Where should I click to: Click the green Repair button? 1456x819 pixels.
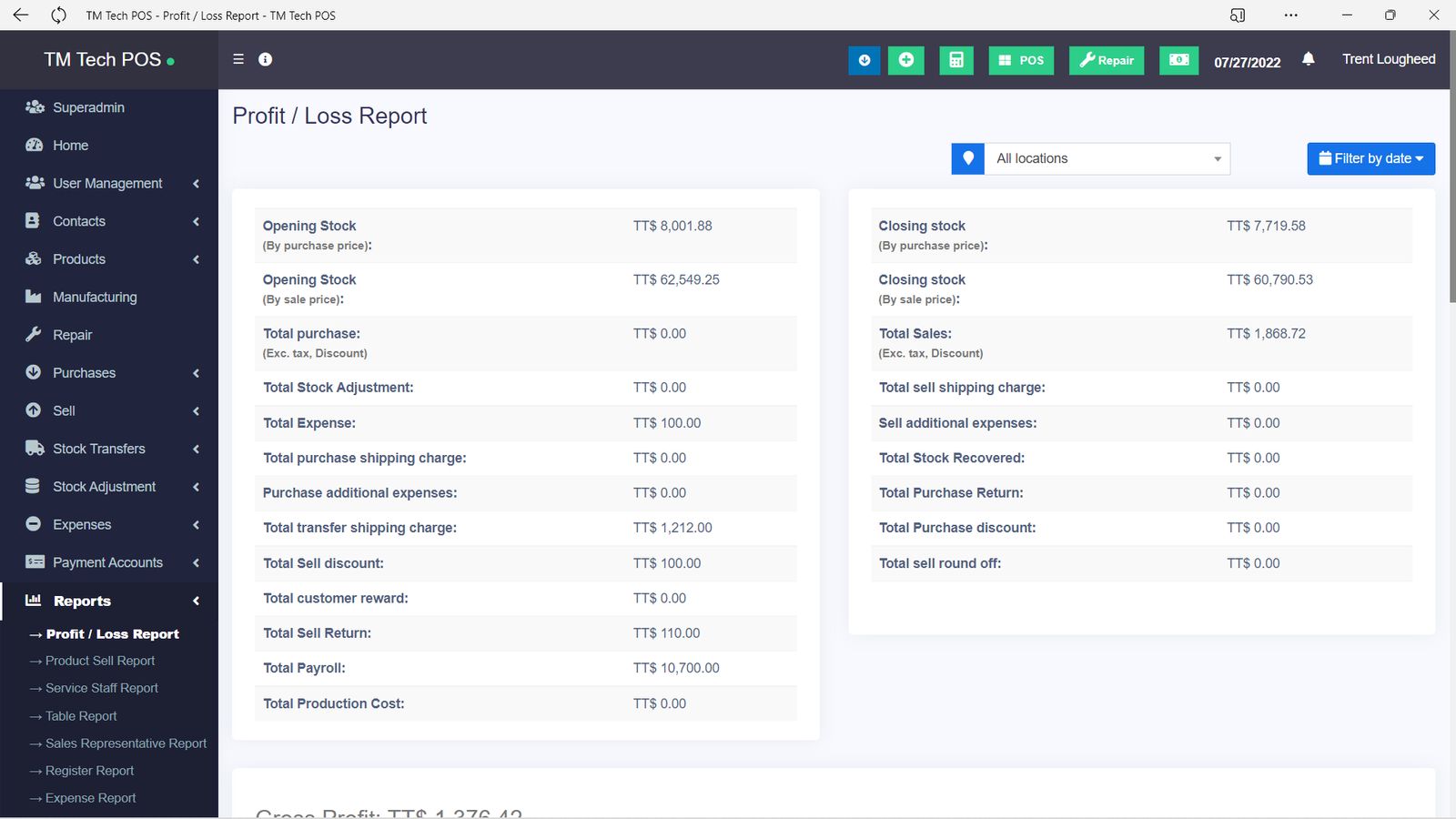tap(1107, 60)
